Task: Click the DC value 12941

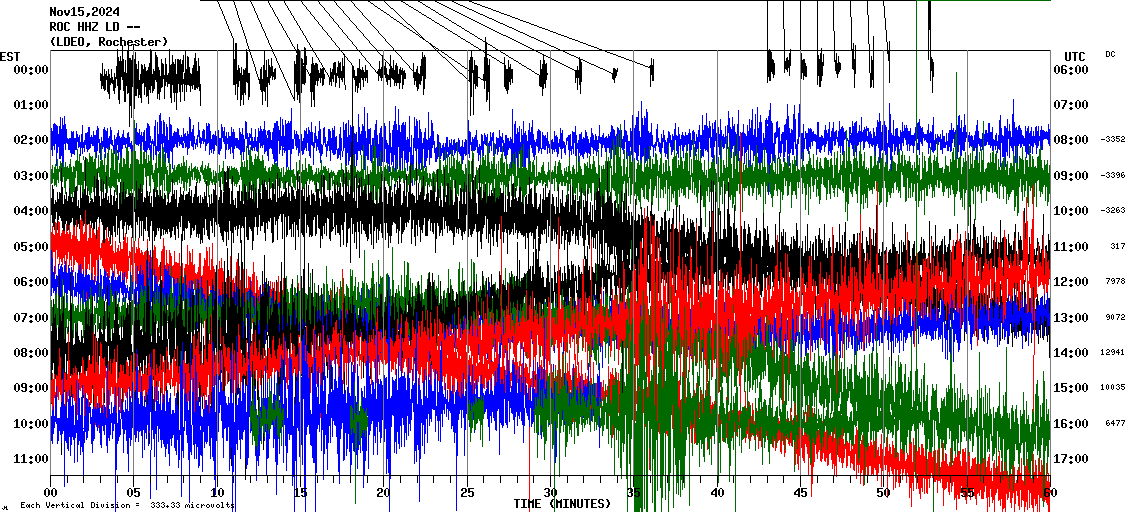Action: (1113, 352)
